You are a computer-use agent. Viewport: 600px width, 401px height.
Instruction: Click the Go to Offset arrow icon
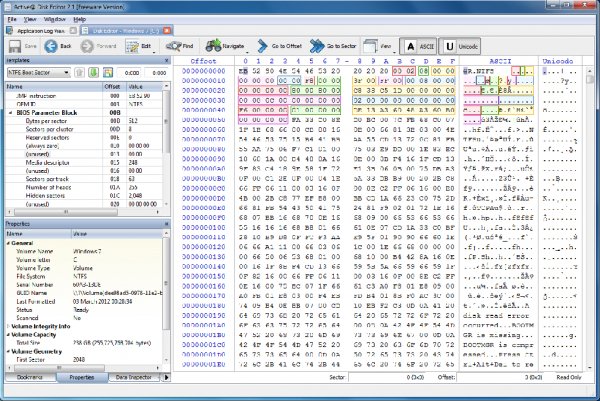point(262,46)
